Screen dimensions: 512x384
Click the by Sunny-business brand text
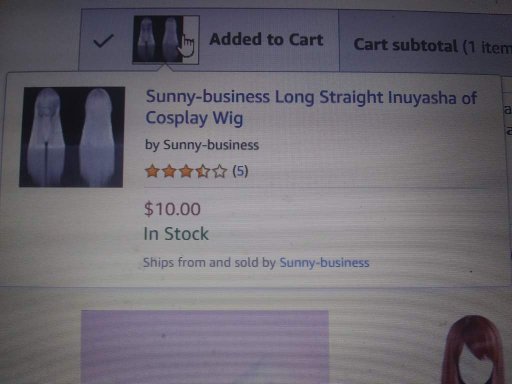click(202, 145)
